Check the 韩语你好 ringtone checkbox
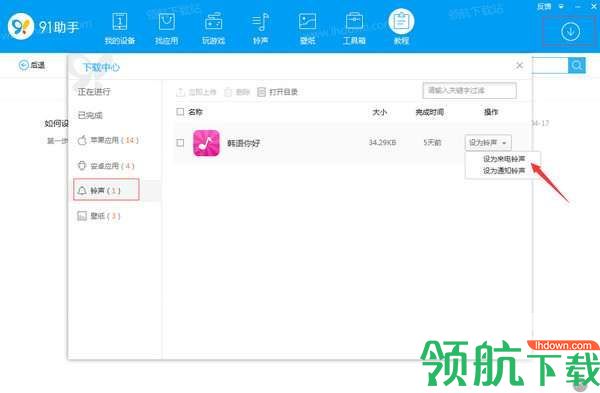The height and width of the screenshot is (393, 600). pyautogui.click(x=180, y=143)
